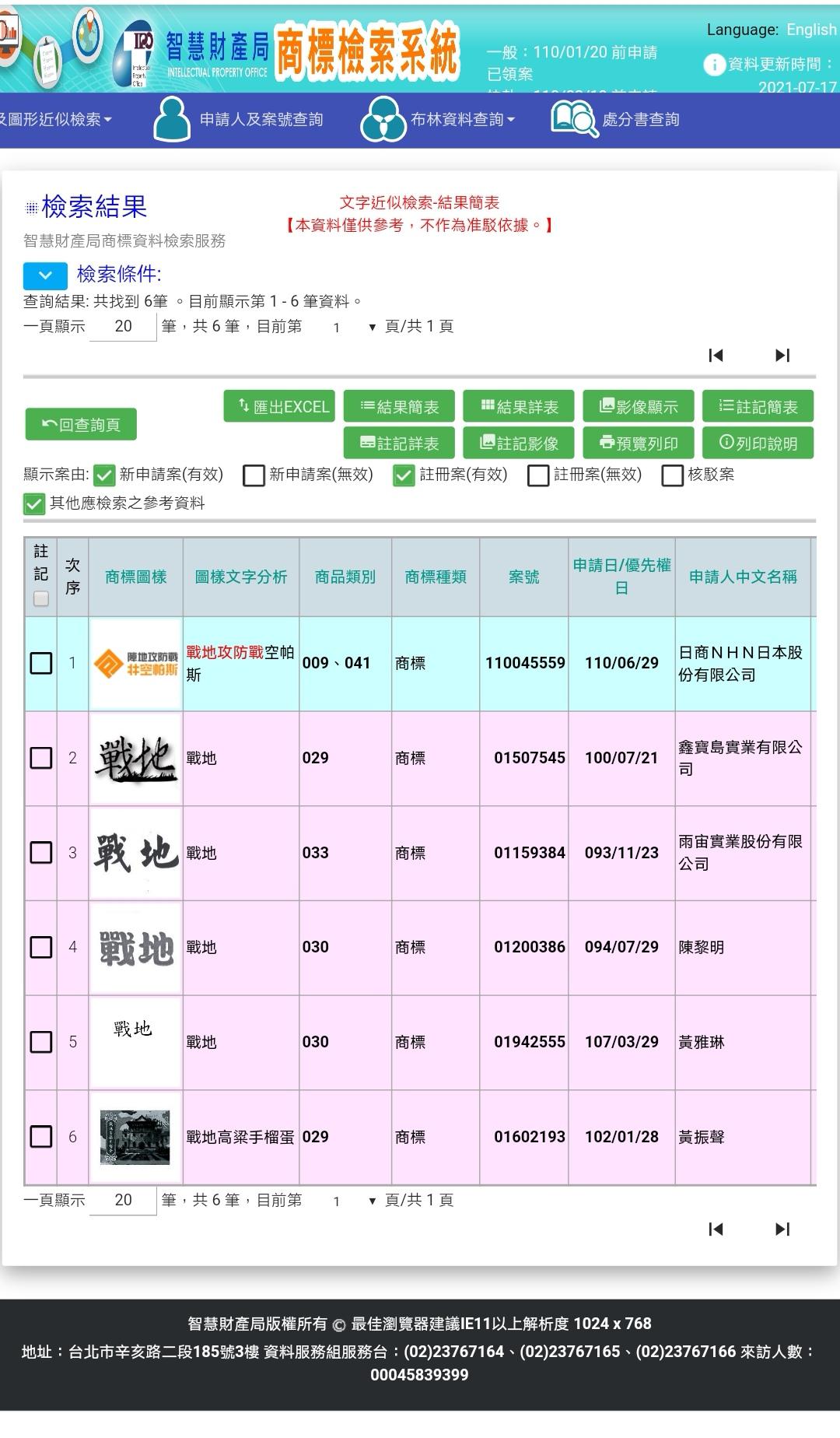This screenshot has height=1438, width=840.
Task: Sort by 申請日/優先權日 column header
Action: 621,577
